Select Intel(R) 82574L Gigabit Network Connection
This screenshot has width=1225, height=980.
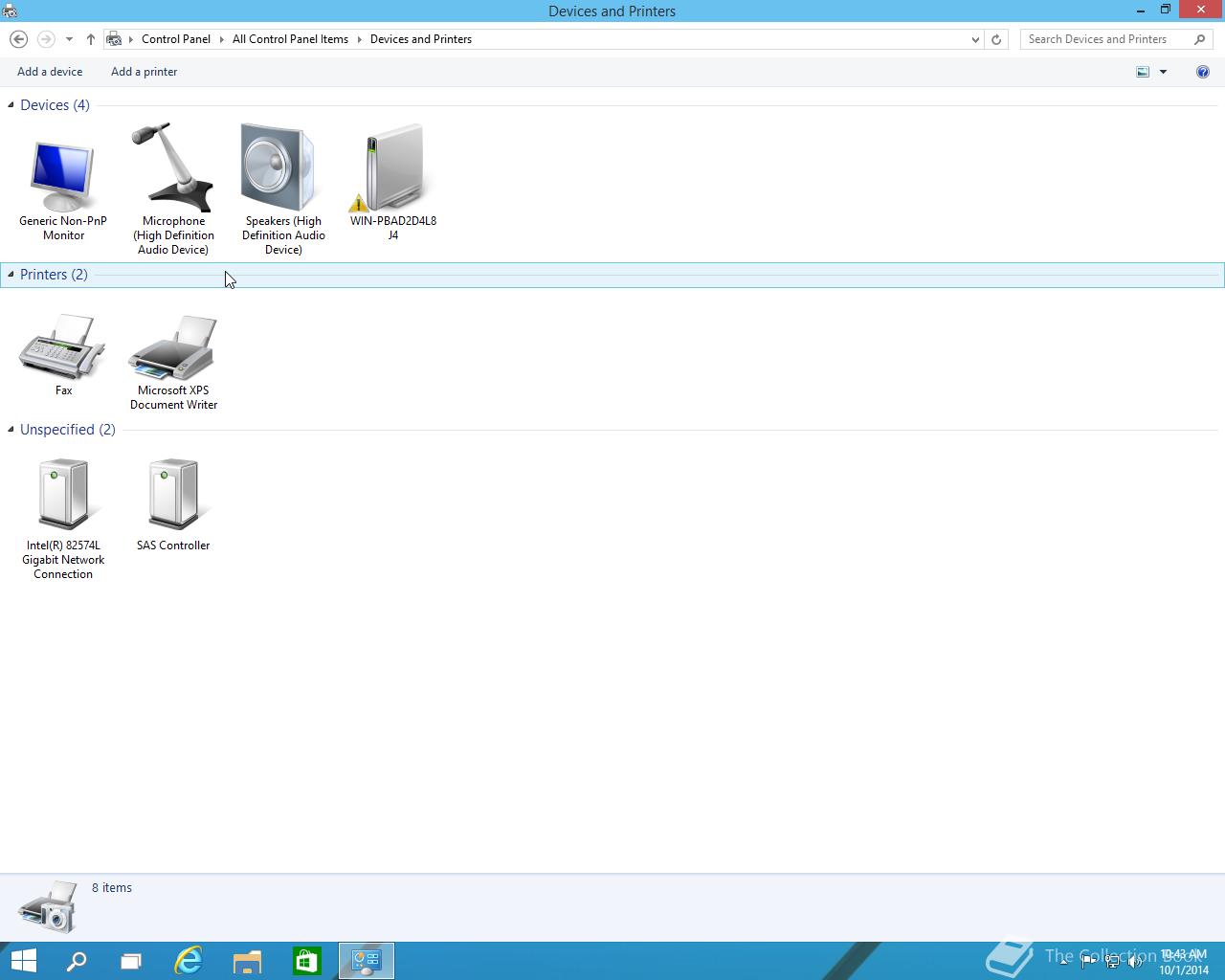(63, 519)
